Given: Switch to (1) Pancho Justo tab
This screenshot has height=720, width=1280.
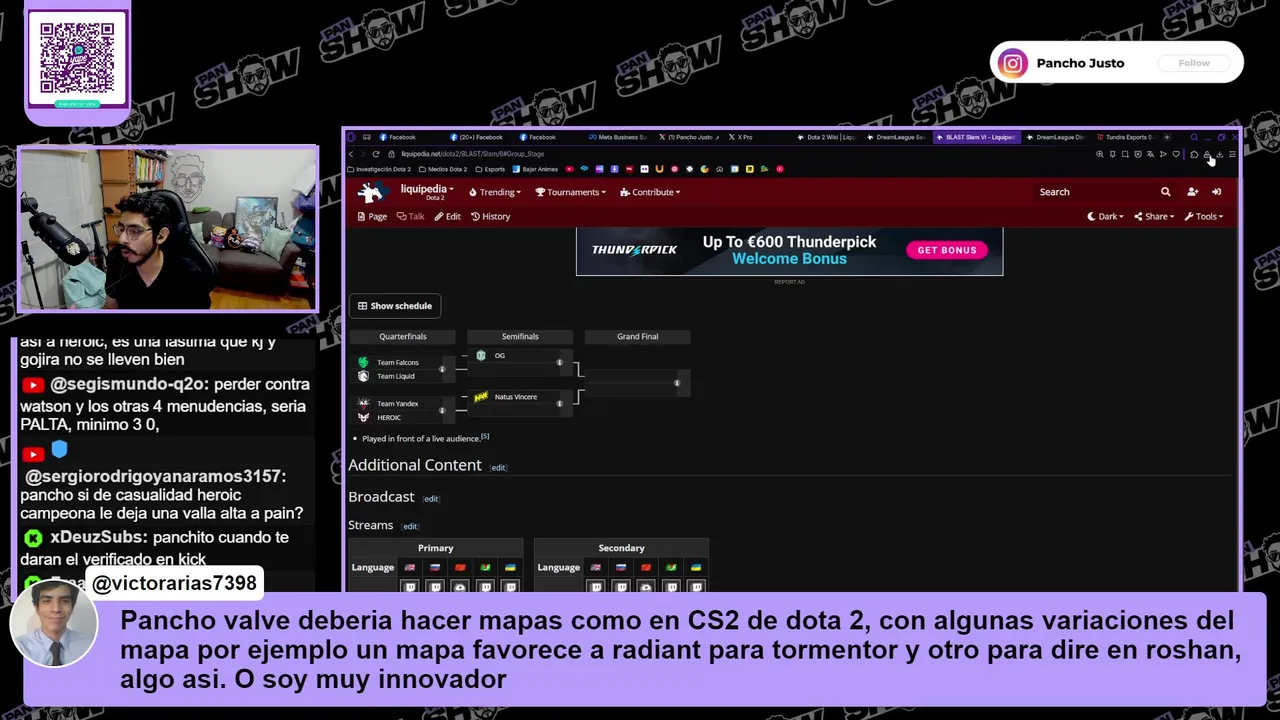Looking at the screenshot, I should pos(688,137).
